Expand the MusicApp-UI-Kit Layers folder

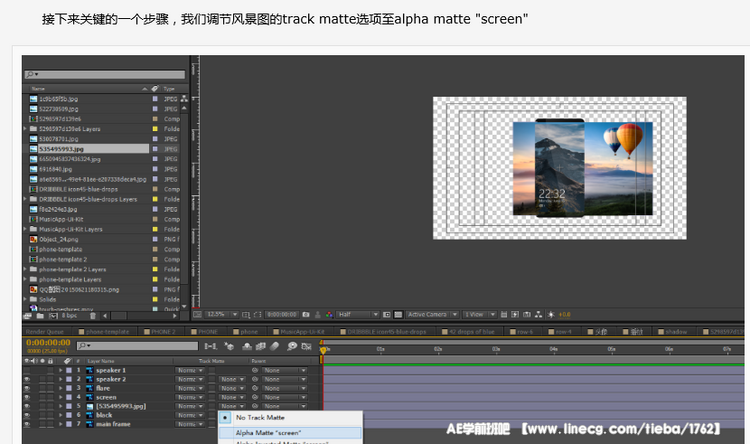25,229
